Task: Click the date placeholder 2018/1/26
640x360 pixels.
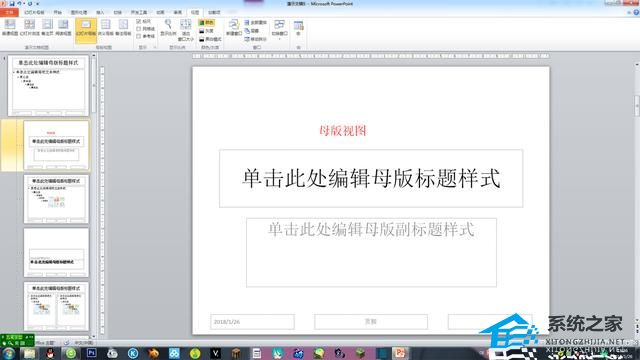Action: pos(252,322)
